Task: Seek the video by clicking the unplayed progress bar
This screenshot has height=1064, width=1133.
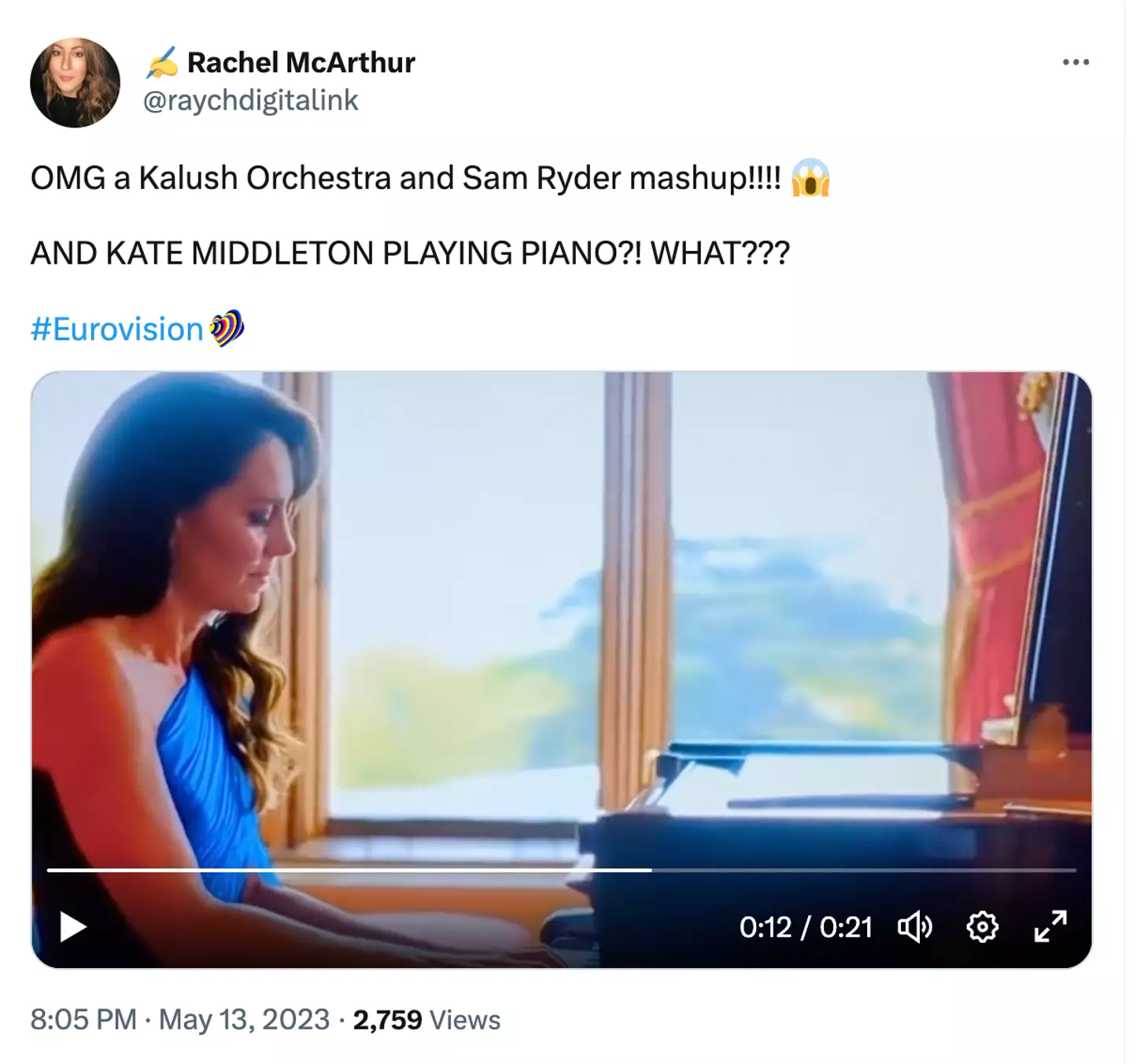Action: tap(865, 870)
